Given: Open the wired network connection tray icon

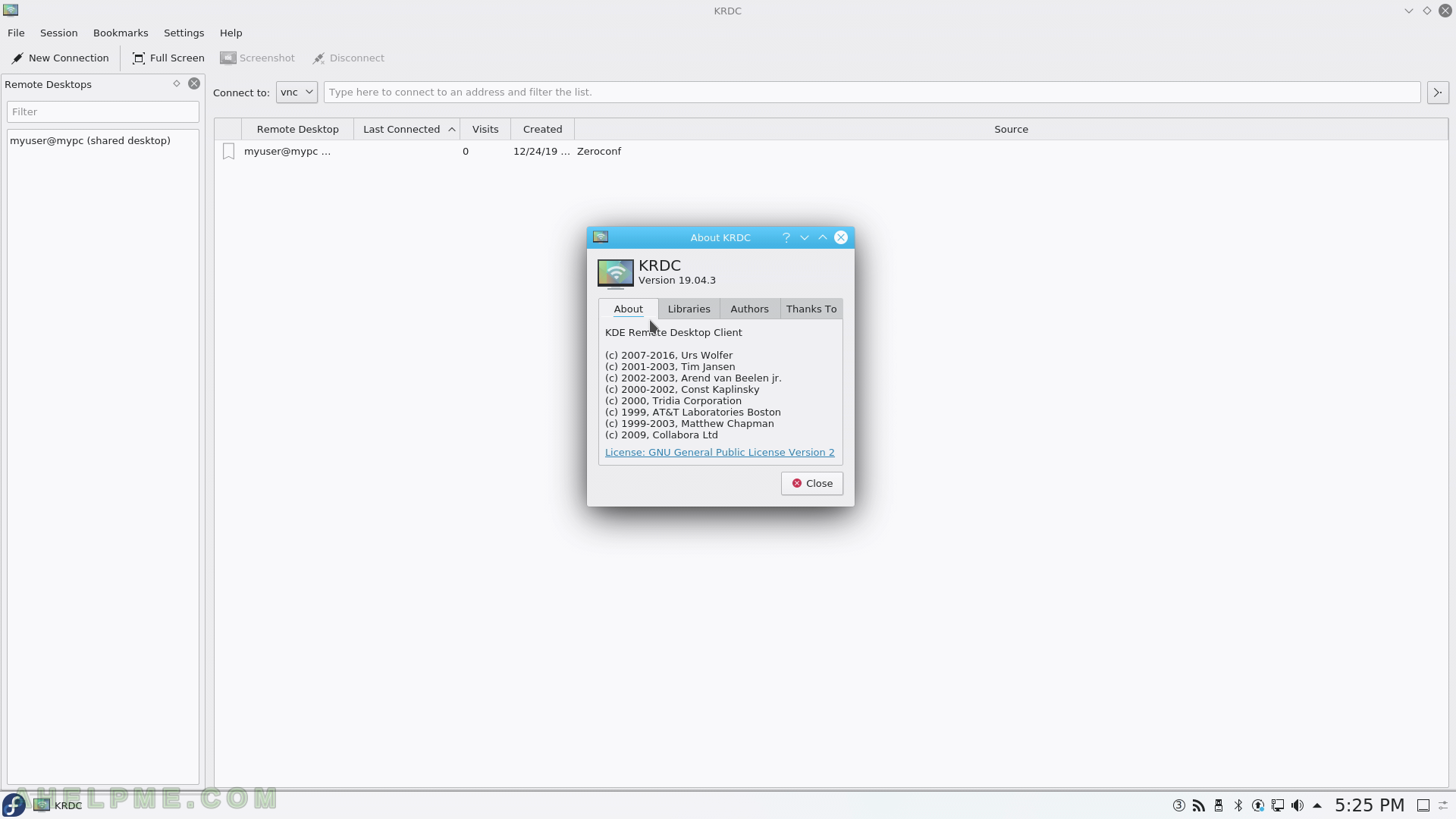Looking at the screenshot, I should [1278, 805].
